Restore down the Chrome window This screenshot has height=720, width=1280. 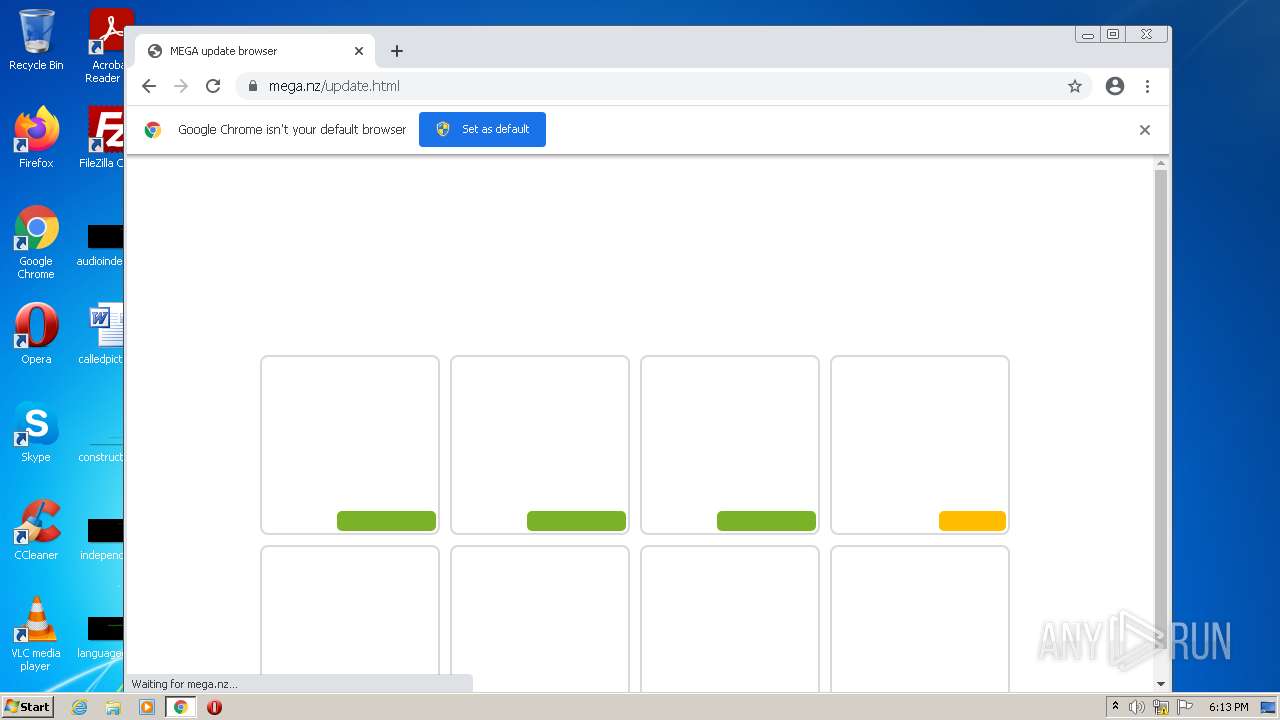[1113, 34]
